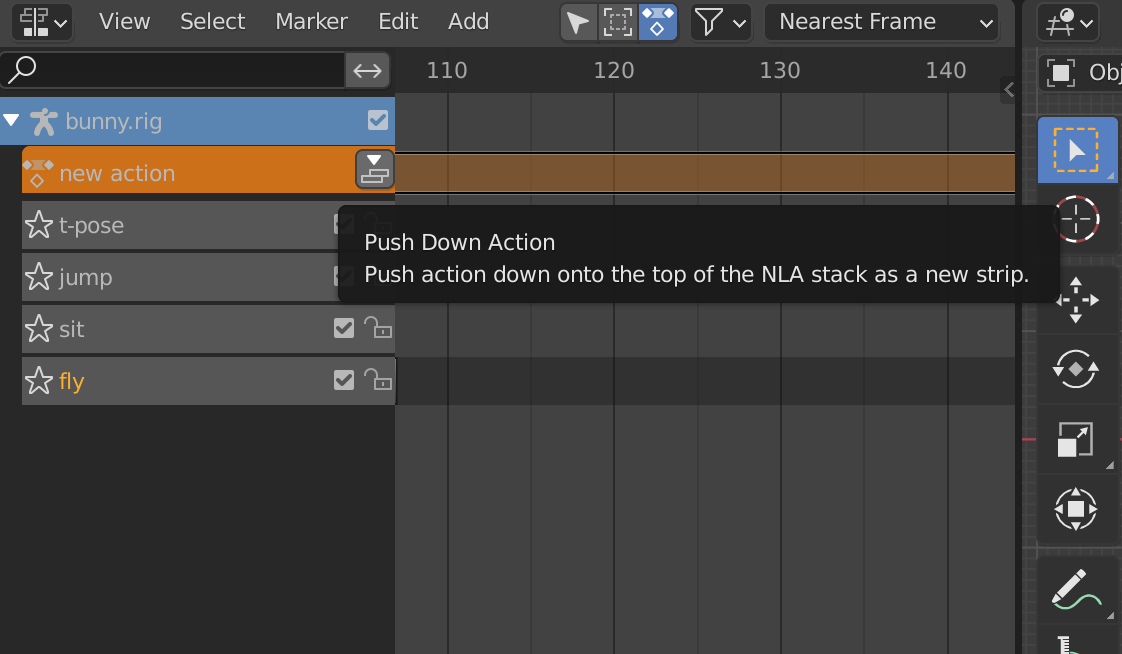The height and width of the screenshot is (654, 1122).
Task: Select the Move tool
Action: [x=1078, y=300]
